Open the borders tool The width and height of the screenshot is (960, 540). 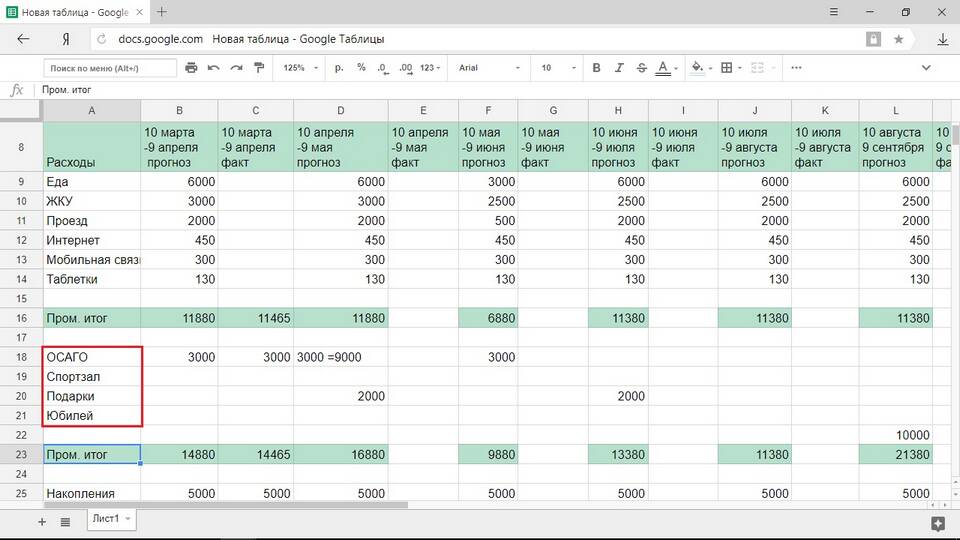[x=727, y=68]
